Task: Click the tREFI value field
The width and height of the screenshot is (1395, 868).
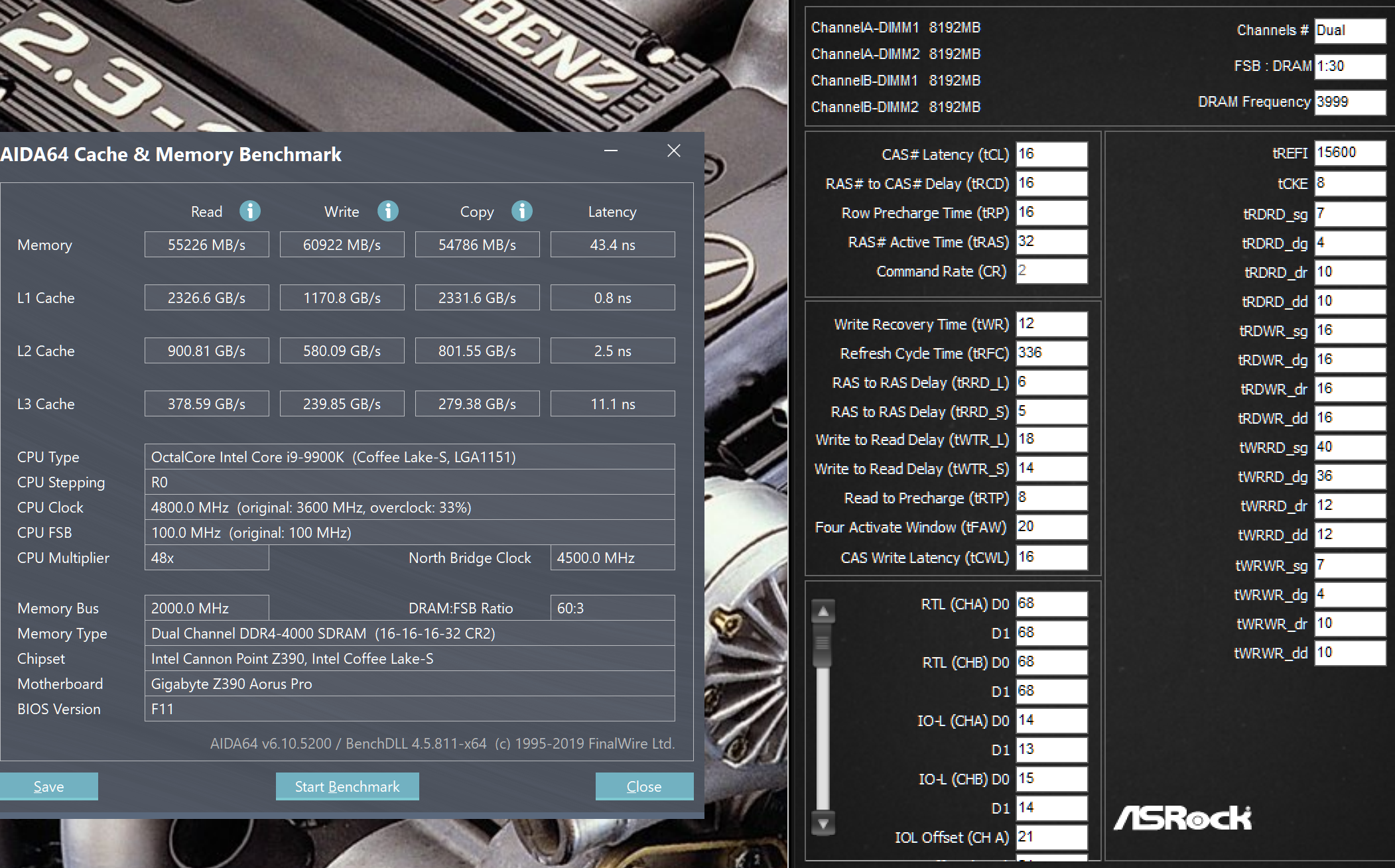Action: pos(1350,153)
